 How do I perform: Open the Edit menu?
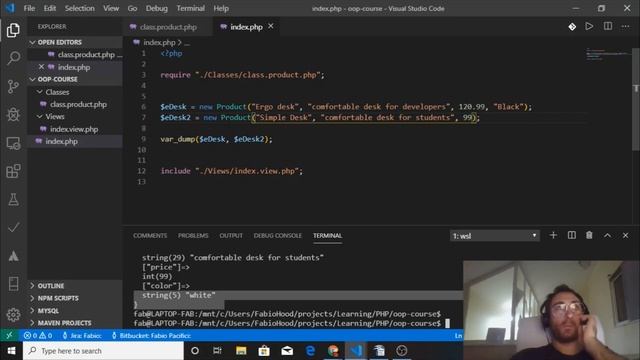[x=49, y=8]
